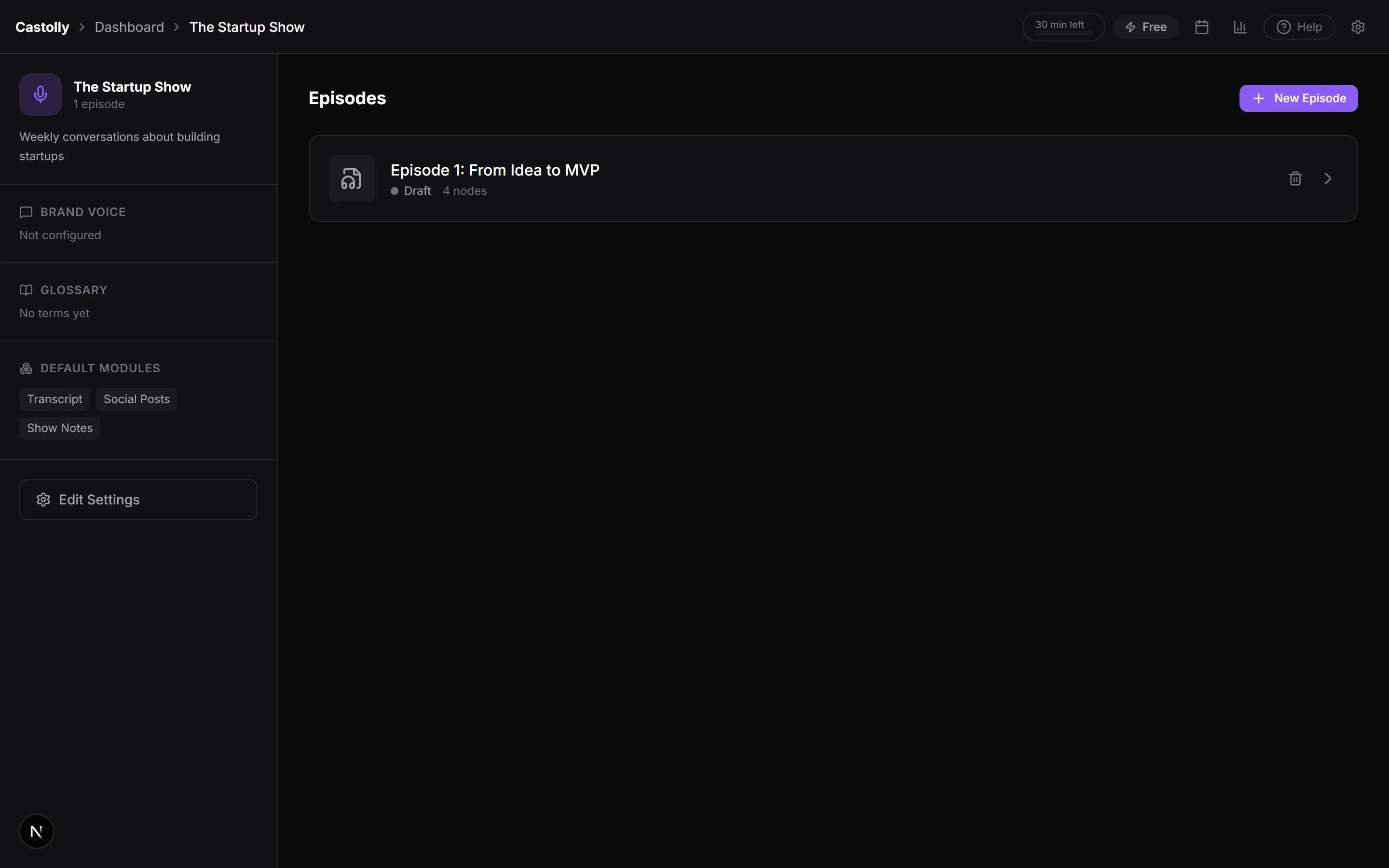Image resolution: width=1389 pixels, height=868 pixels.
Task: Delete Episode 1 with trash icon
Action: click(x=1295, y=178)
